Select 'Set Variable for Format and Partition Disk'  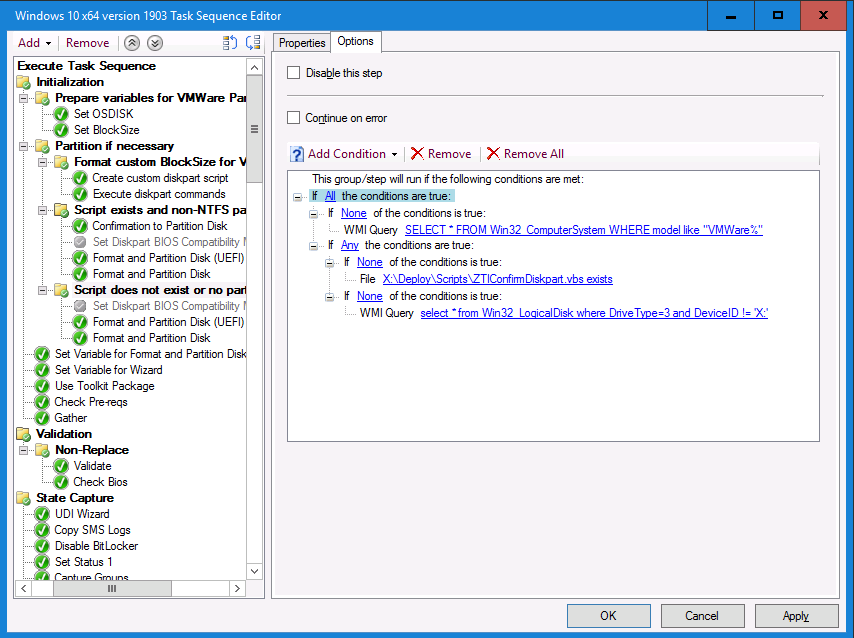pos(150,354)
